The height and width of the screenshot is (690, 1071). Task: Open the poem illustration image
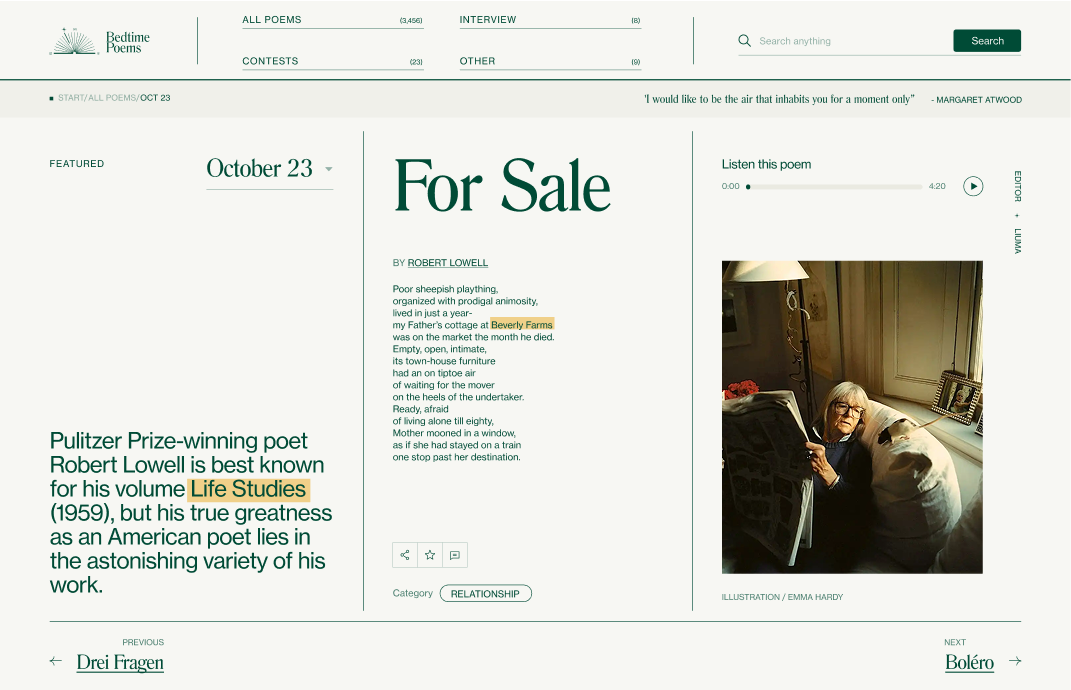(852, 417)
